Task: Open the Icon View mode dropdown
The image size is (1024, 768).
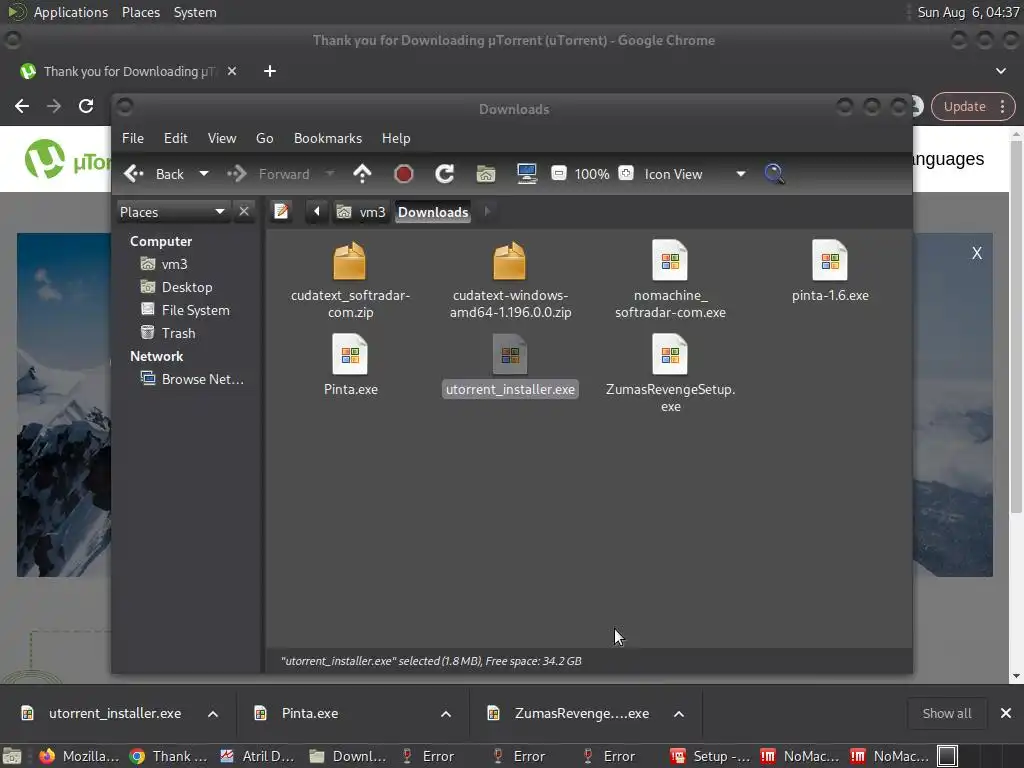Action: coord(695,174)
